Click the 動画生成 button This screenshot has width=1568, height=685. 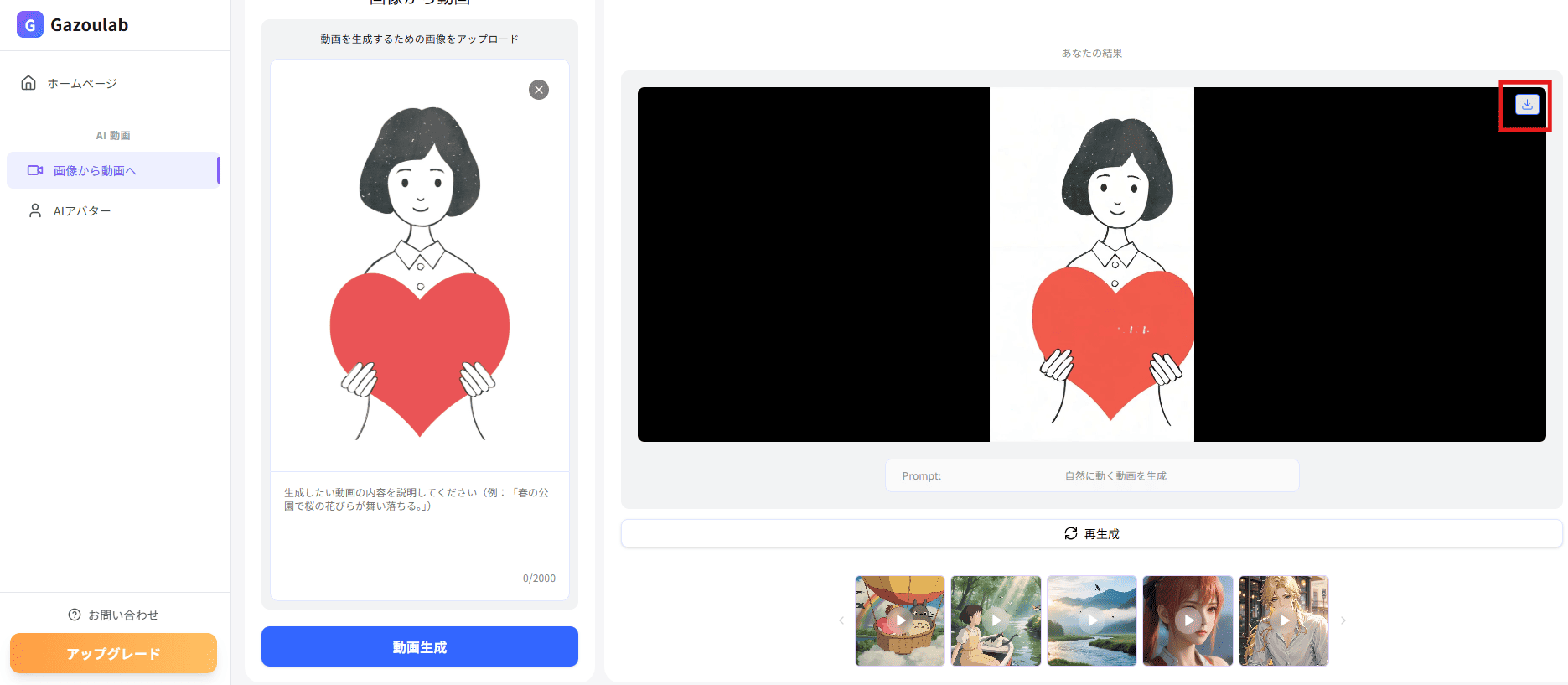click(x=420, y=646)
